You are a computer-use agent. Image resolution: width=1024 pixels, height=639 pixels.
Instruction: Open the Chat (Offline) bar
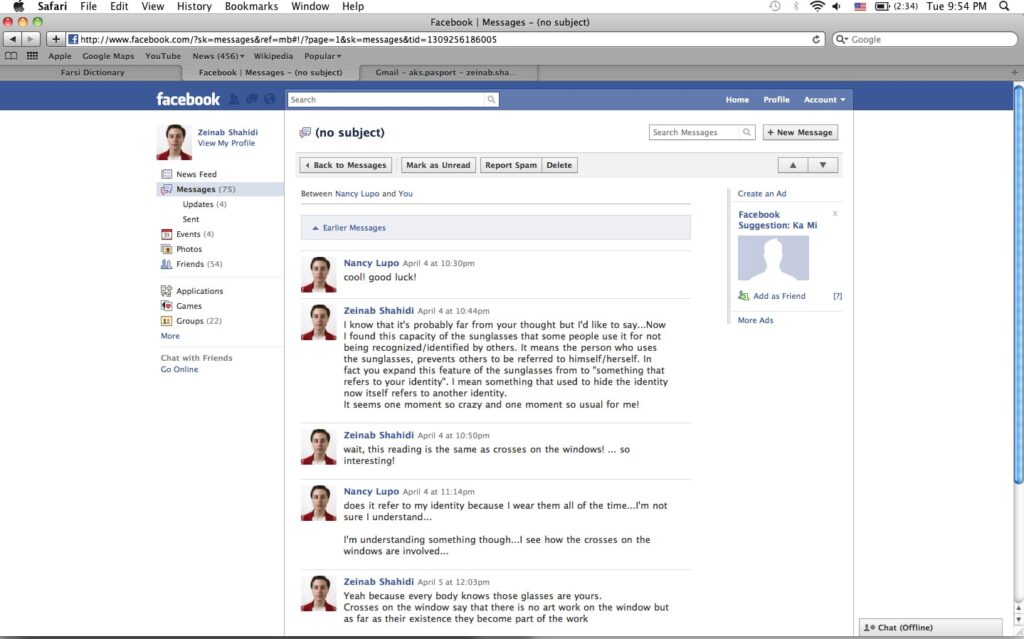[x=930, y=627]
